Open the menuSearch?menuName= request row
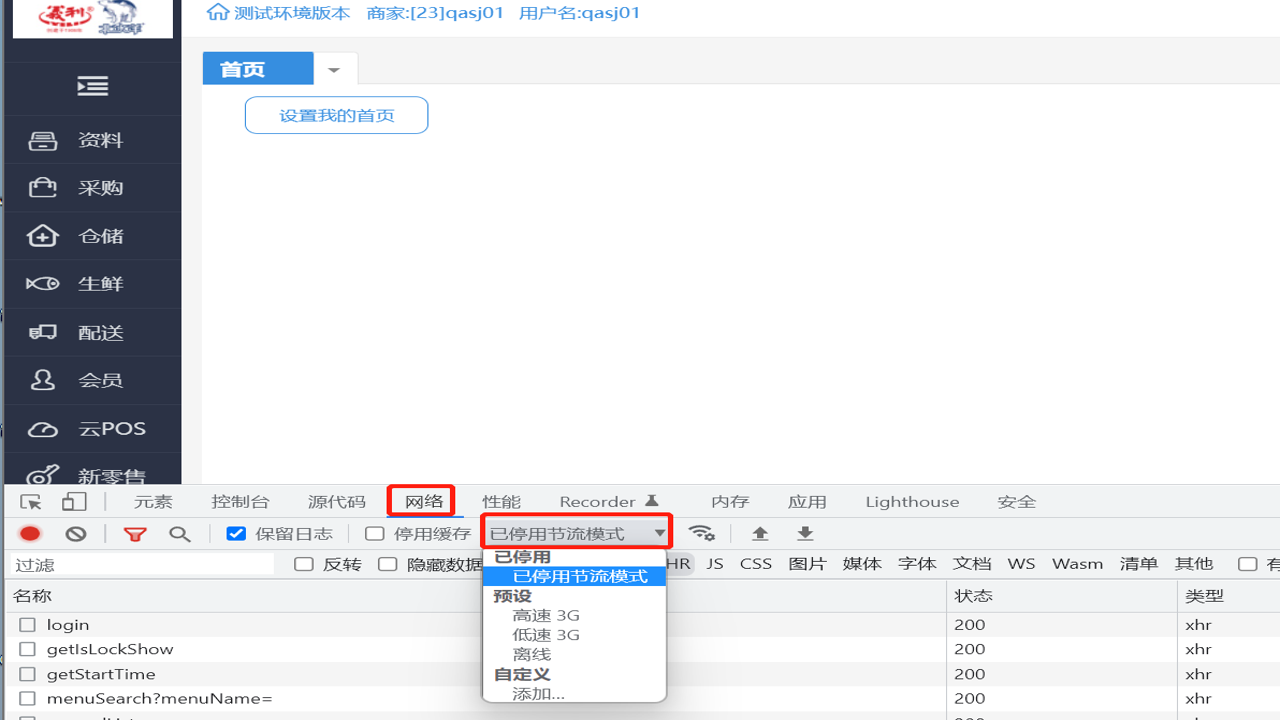This screenshot has width=1280, height=720. coord(159,699)
